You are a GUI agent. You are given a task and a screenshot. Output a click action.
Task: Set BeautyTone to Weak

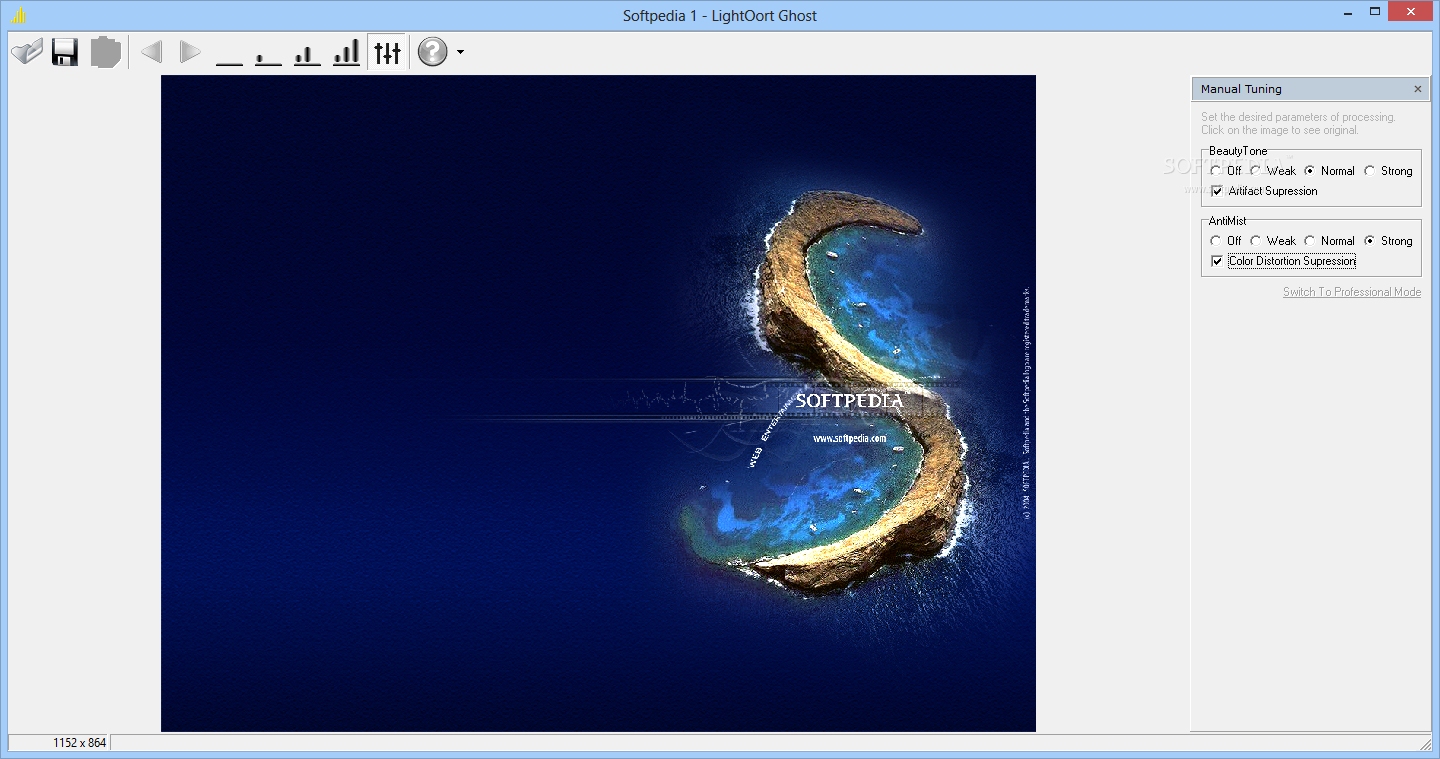pos(1272,171)
